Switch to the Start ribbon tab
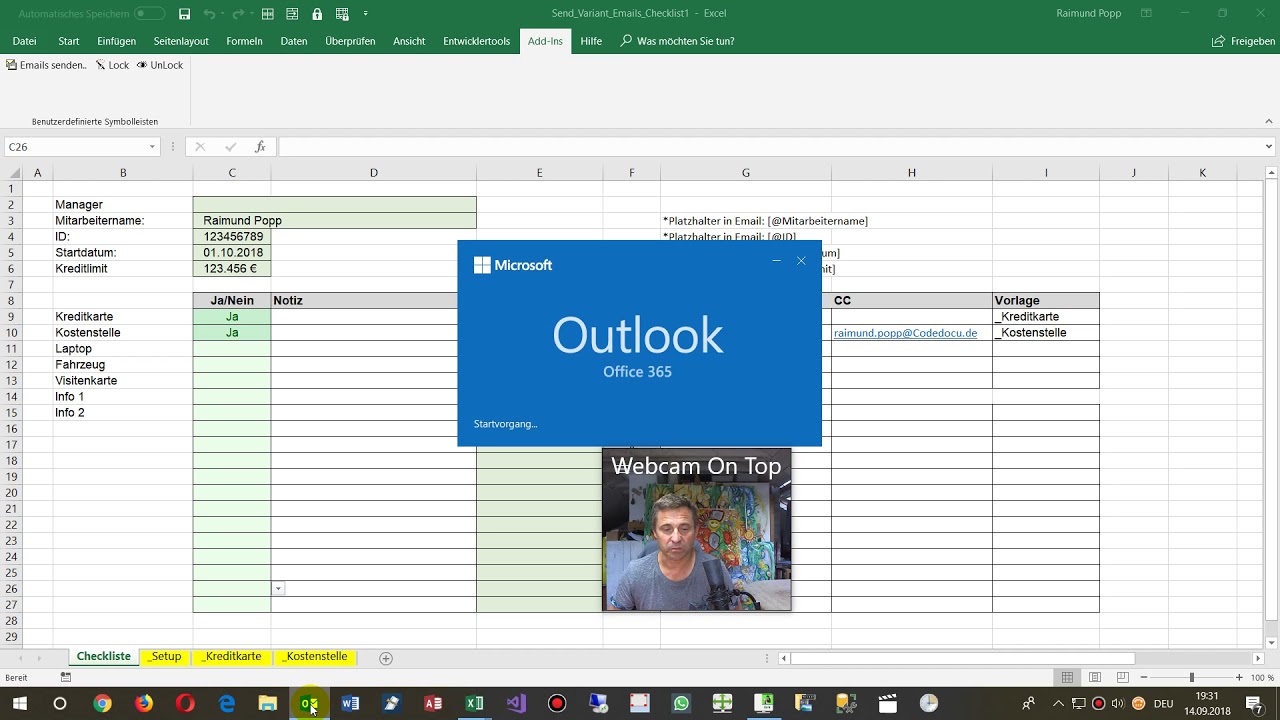 point(69,41)
